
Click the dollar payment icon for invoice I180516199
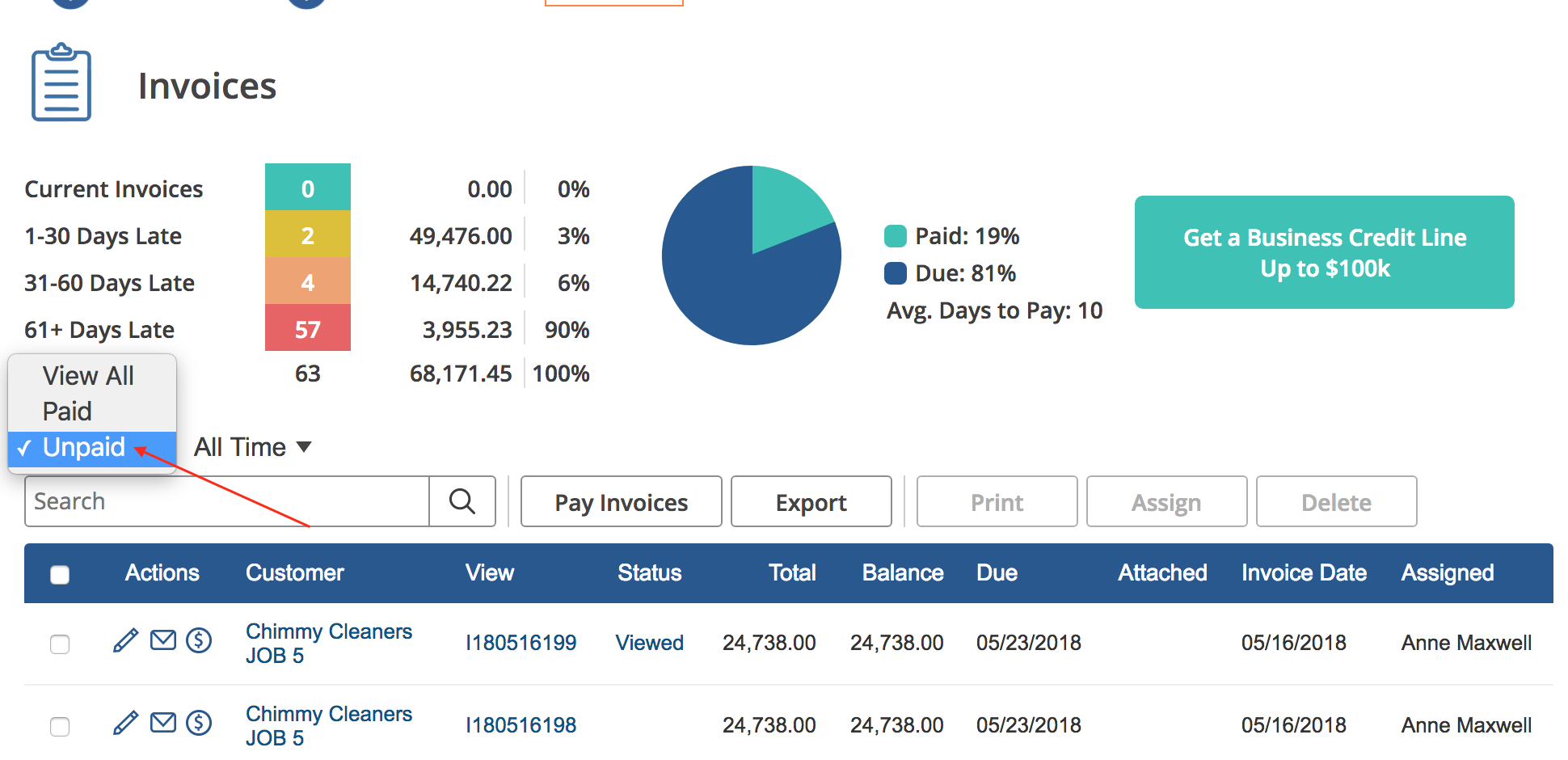[x=199, y=641]
